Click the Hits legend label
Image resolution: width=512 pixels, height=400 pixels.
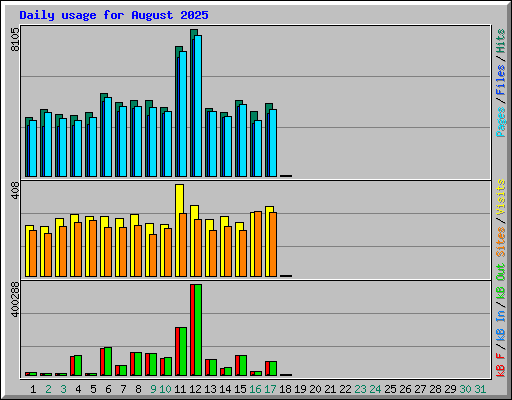click(501, 41)
